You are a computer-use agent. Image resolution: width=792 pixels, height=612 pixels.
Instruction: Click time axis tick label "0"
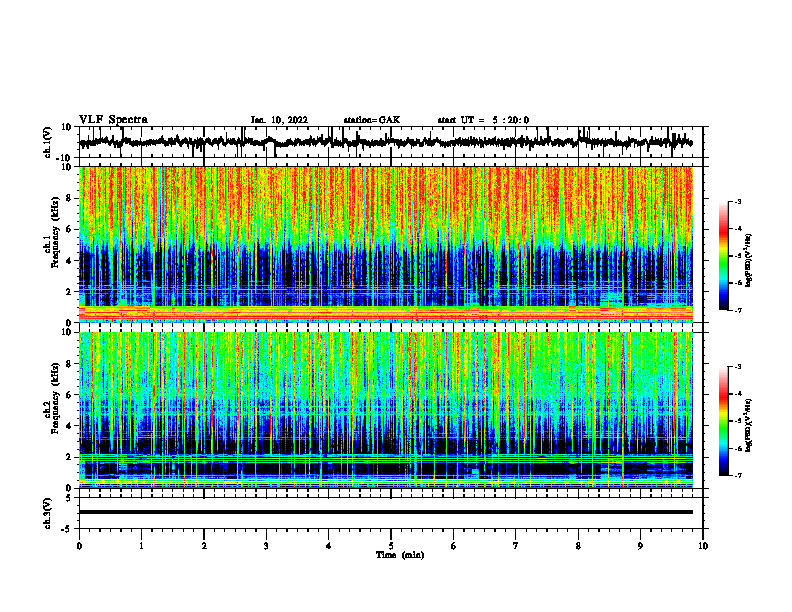(79, 546)
